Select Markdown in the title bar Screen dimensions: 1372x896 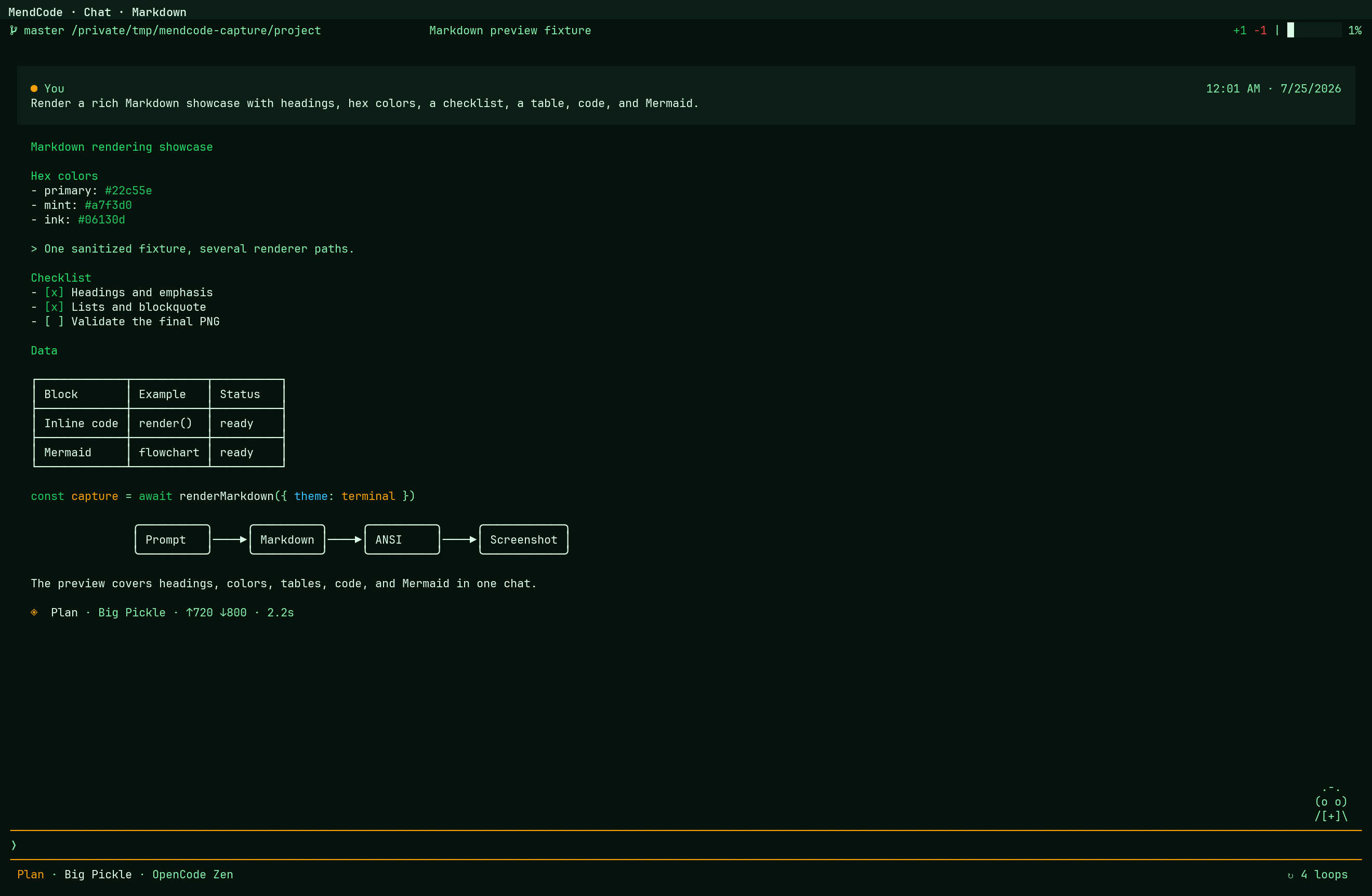(x=159, y=12)
